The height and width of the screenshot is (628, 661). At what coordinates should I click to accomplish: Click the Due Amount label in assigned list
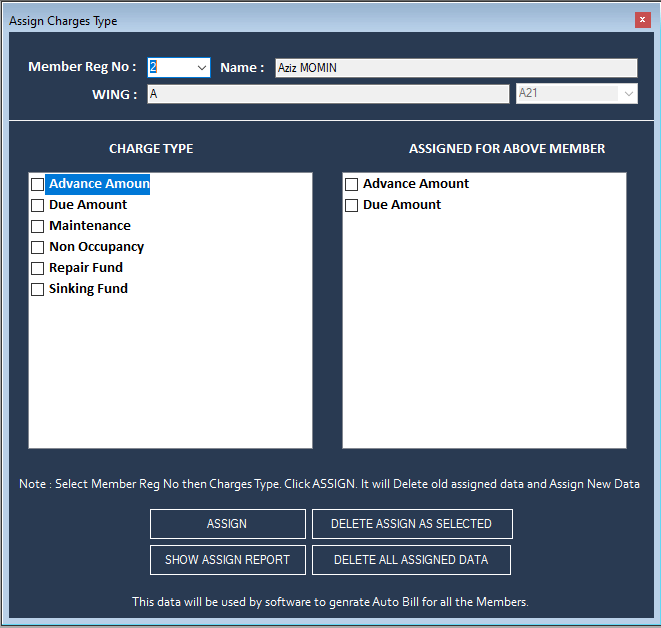click(x=402, y=205)
